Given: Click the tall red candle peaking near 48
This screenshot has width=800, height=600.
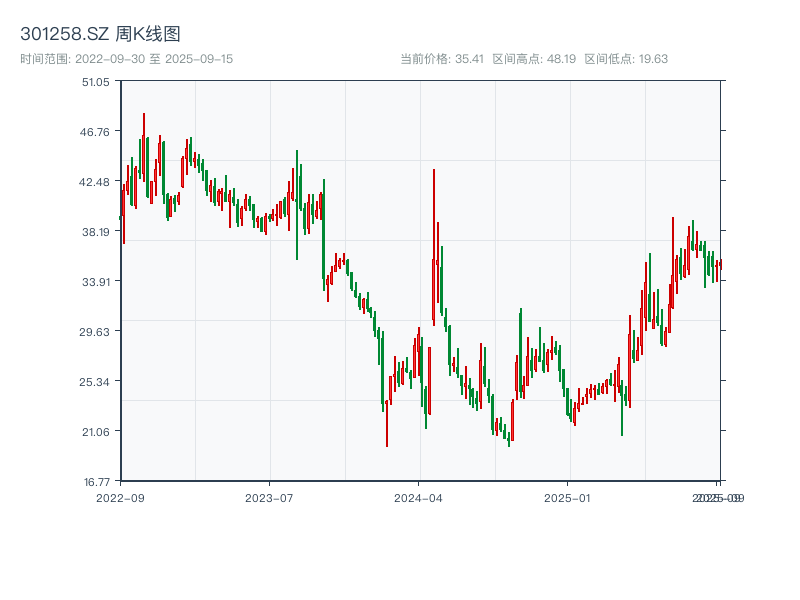Looking at the screenshot, I should (144, 147).
